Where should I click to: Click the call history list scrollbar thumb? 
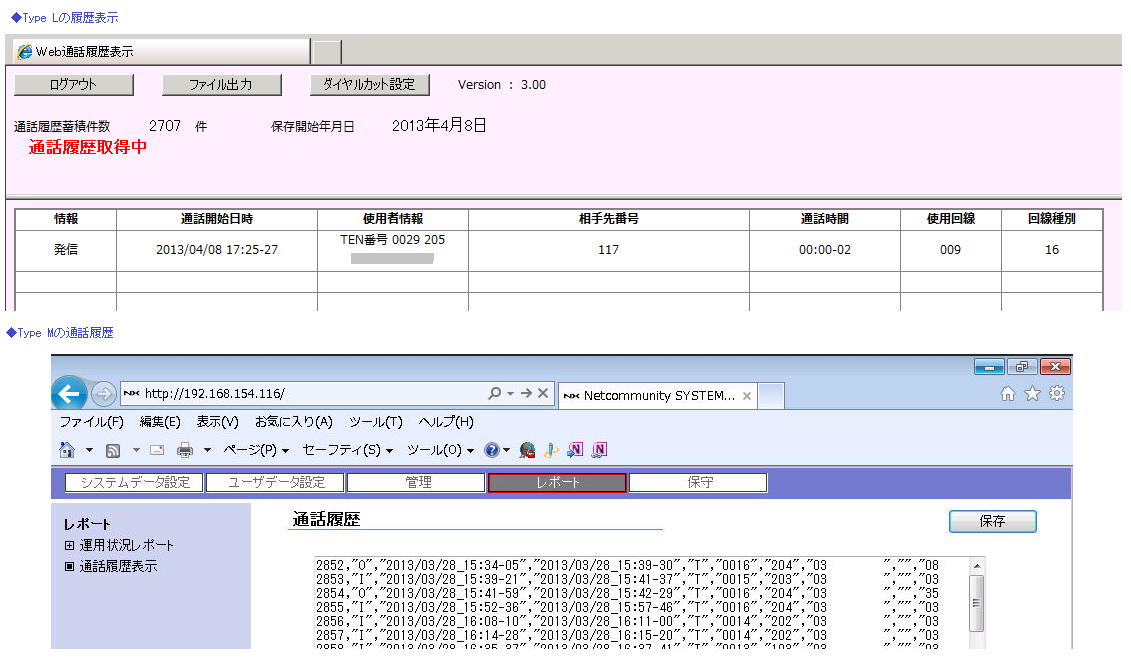[977, 598]
